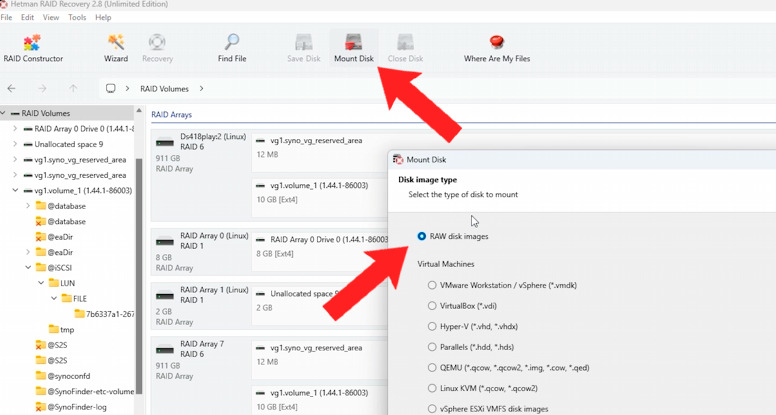Go forward with the right arrow
This screenshot has height=415, width=776.
click(43, 89)
